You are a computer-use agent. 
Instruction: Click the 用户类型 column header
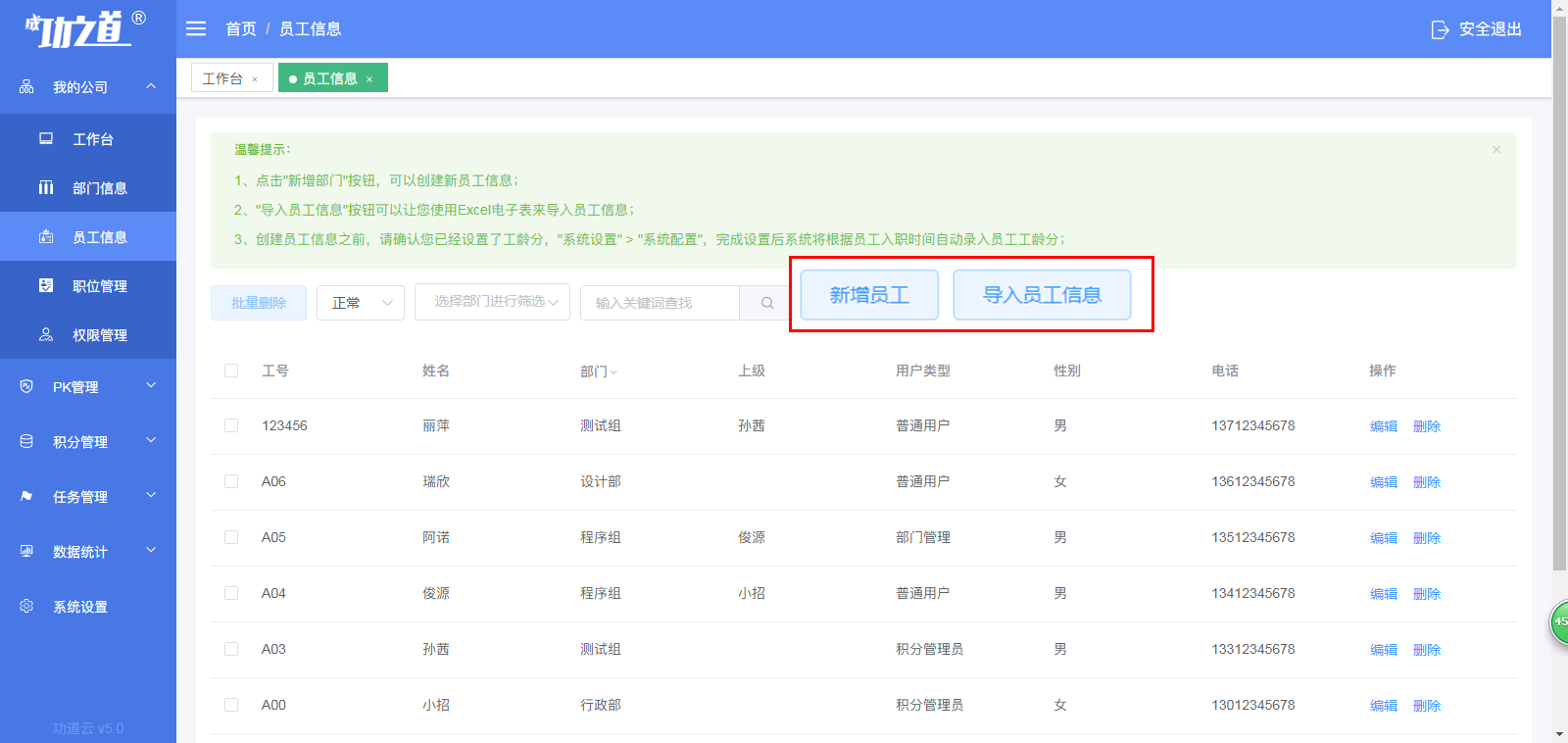click(x=923, y=371)
